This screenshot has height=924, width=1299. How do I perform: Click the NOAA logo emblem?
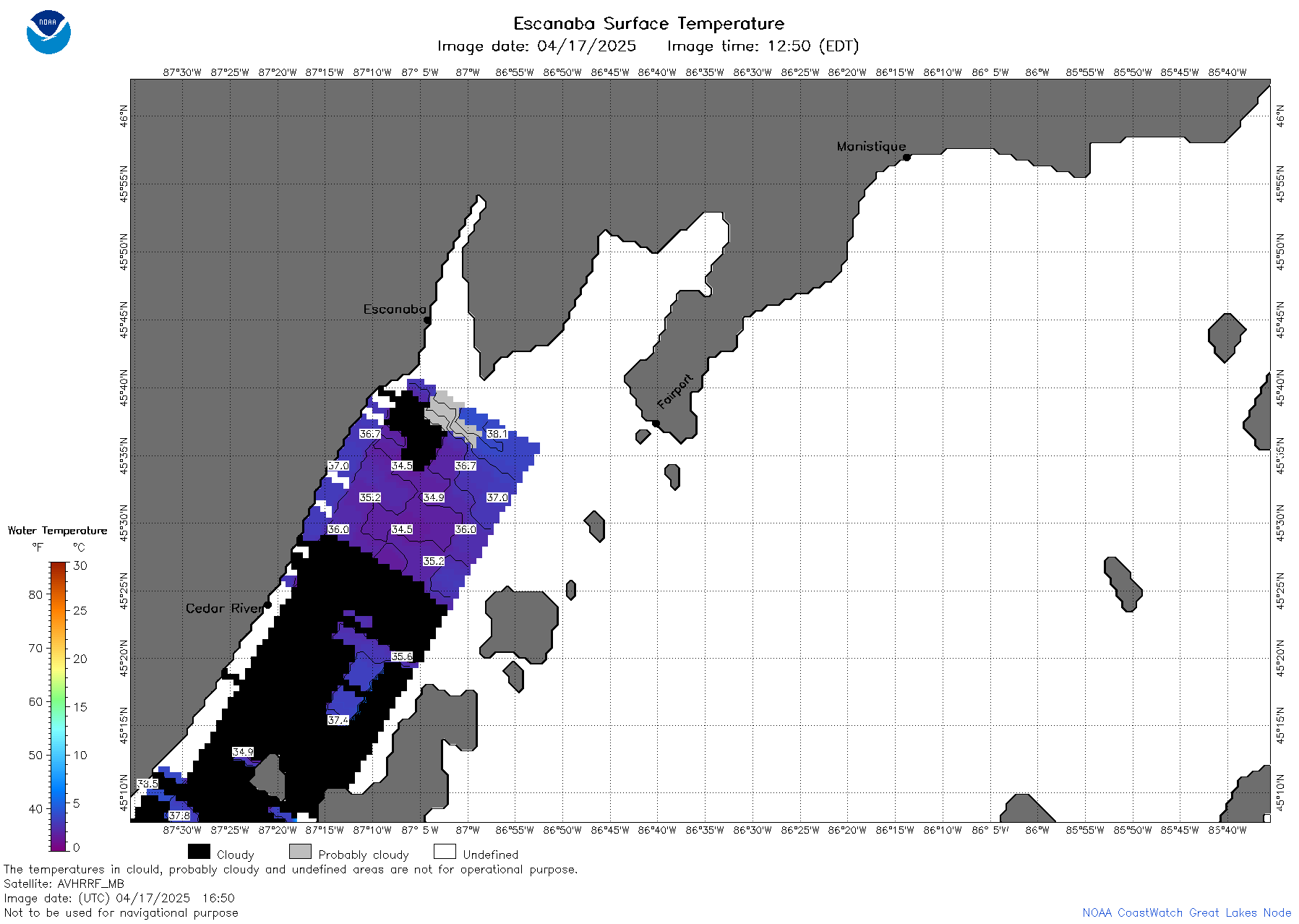(48, 32)
